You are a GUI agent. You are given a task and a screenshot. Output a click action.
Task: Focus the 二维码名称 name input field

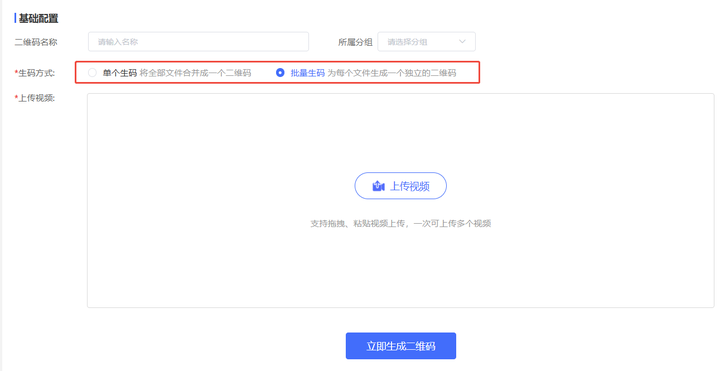point(198,42)
